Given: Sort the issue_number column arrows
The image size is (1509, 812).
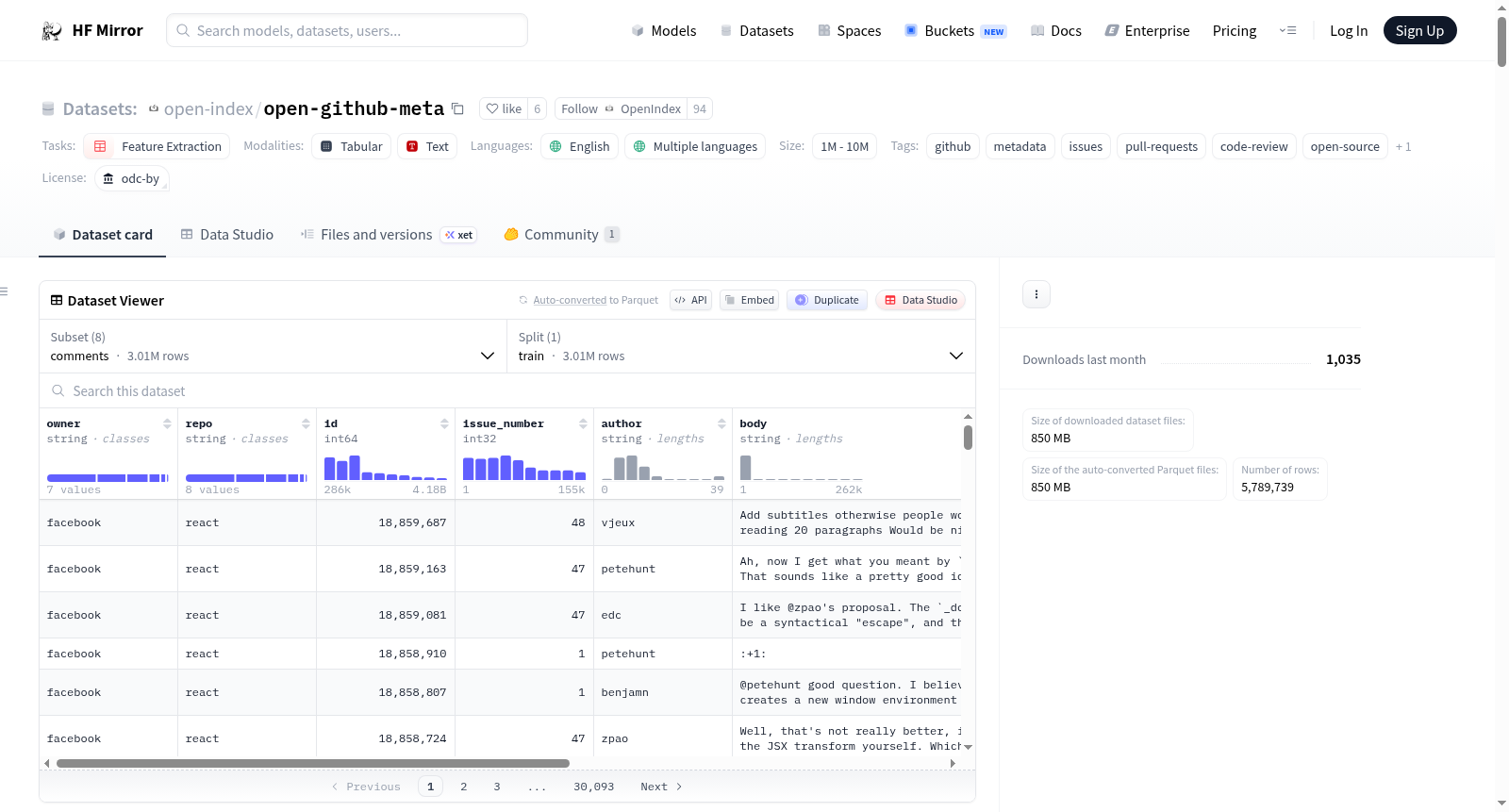Looking at the screenshot, I should point(583,423).
